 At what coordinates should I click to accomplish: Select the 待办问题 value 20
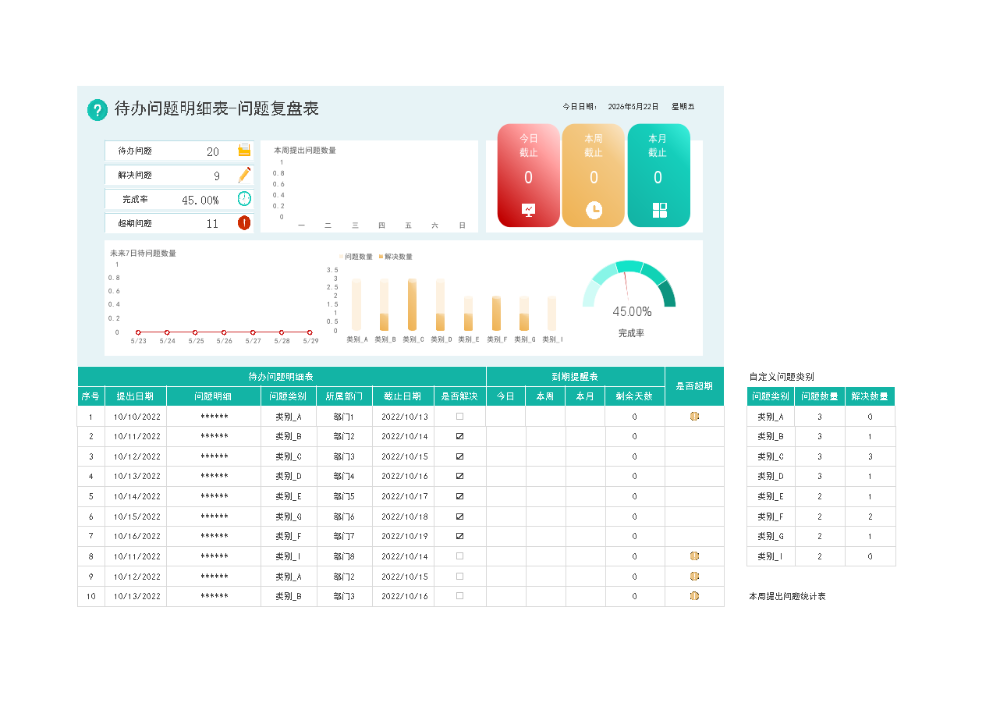(x=212, y=151)
